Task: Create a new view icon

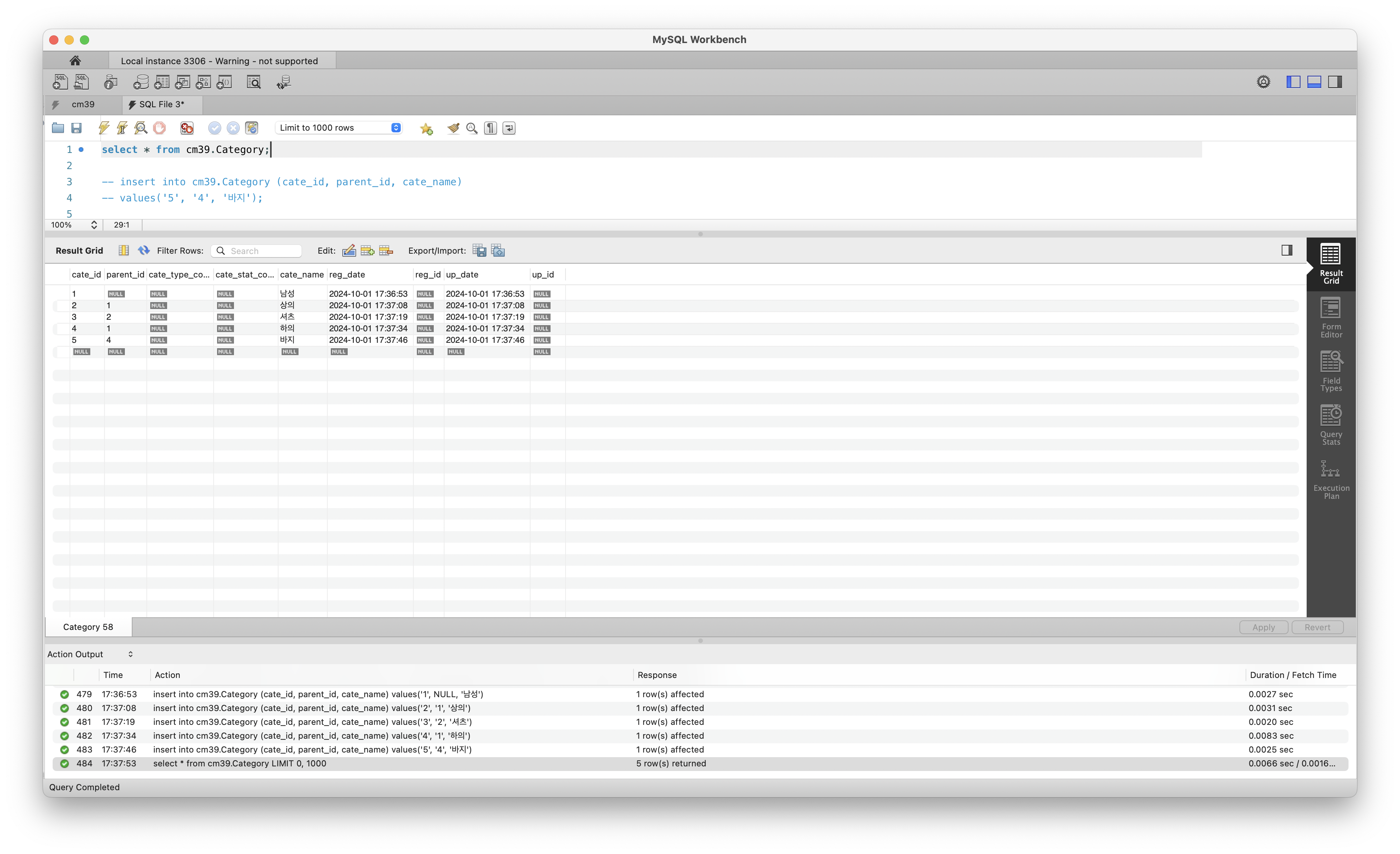Action: [x=182, y=83]
